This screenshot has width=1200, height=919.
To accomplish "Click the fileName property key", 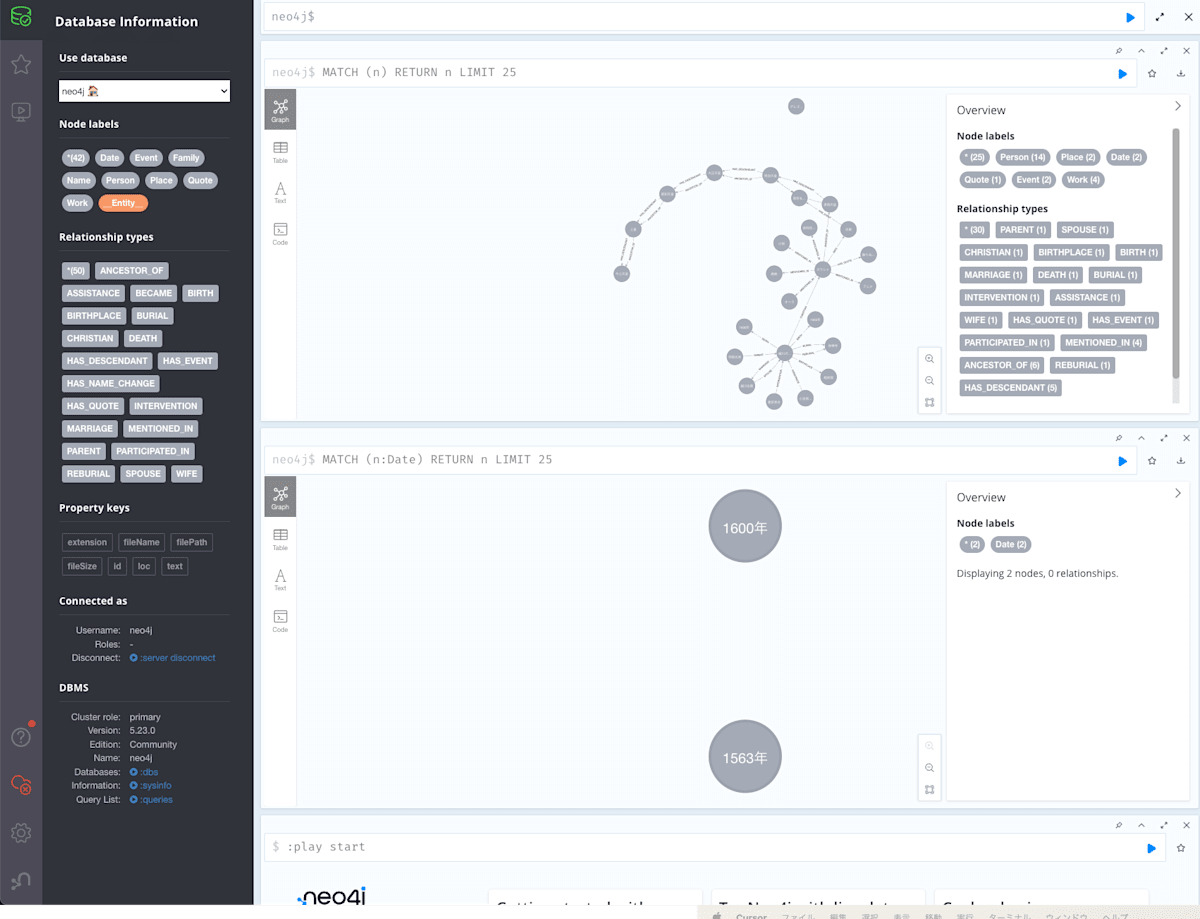I will click(x=141, y=542).
